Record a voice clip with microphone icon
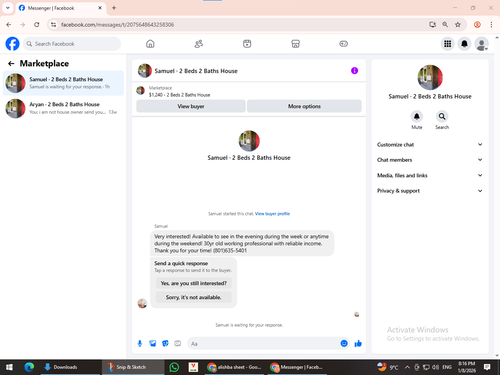The image size is (500, 375). click(140, 343)
